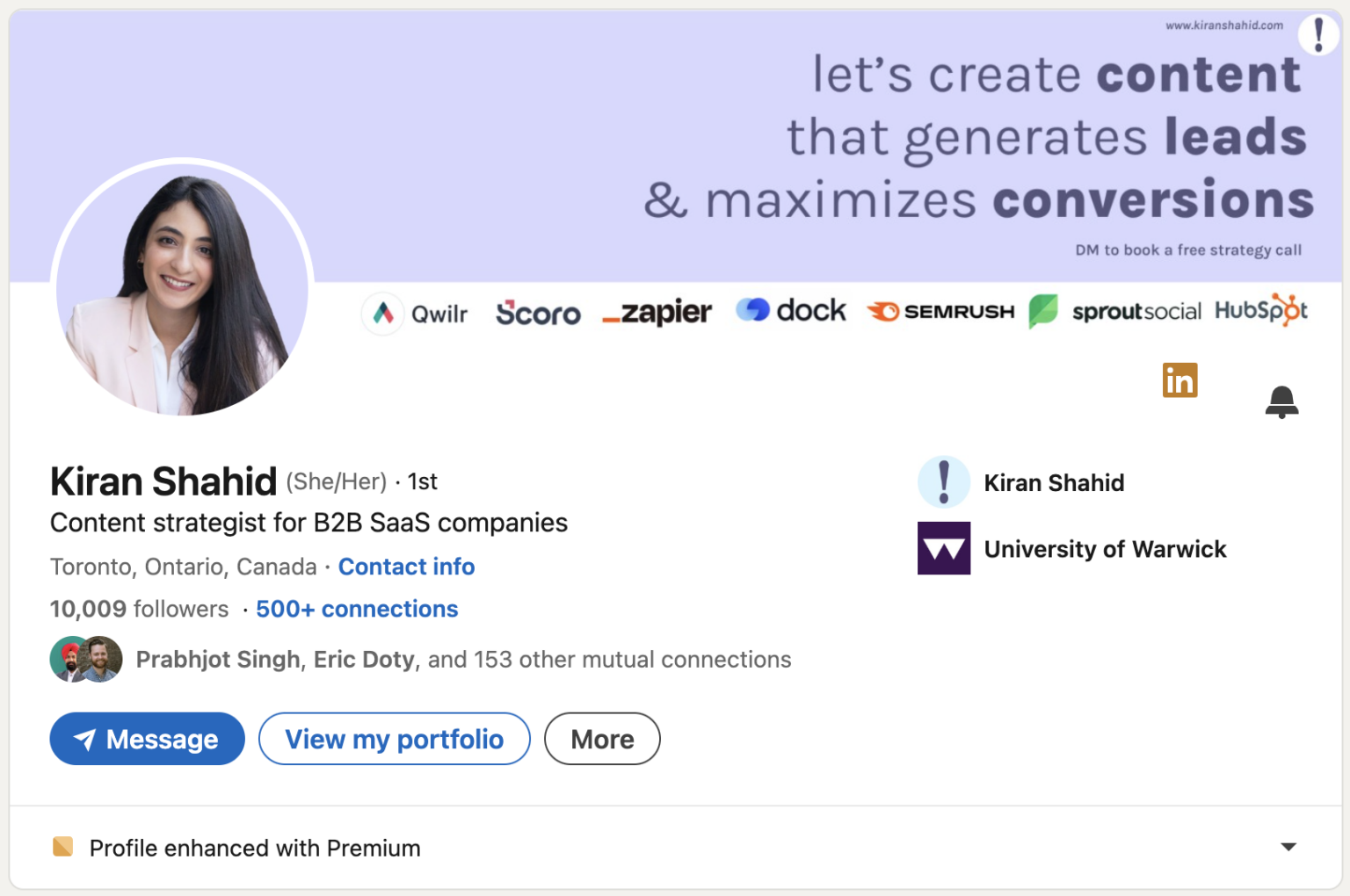
Task: Click the Zapier logo in the banner
Action: [x=656, y=313]
